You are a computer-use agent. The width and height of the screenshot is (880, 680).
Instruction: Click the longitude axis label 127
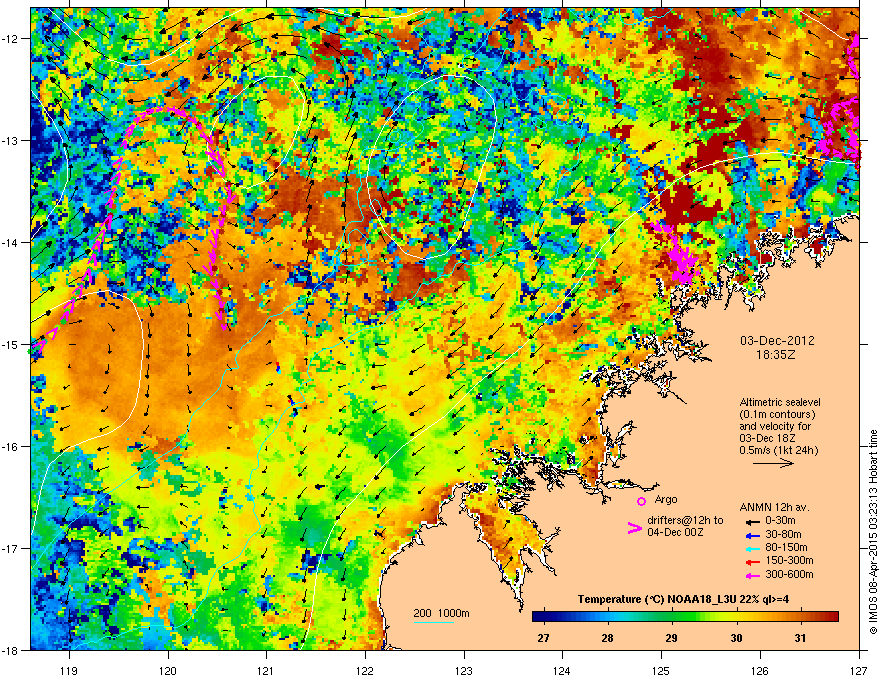[x=859, y=671]
